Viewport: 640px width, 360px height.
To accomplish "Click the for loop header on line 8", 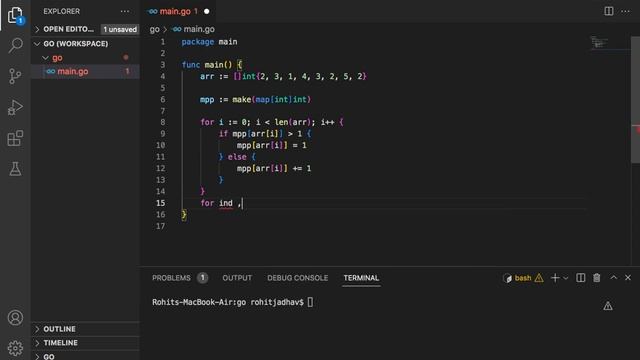I will [x=272, y=122].
